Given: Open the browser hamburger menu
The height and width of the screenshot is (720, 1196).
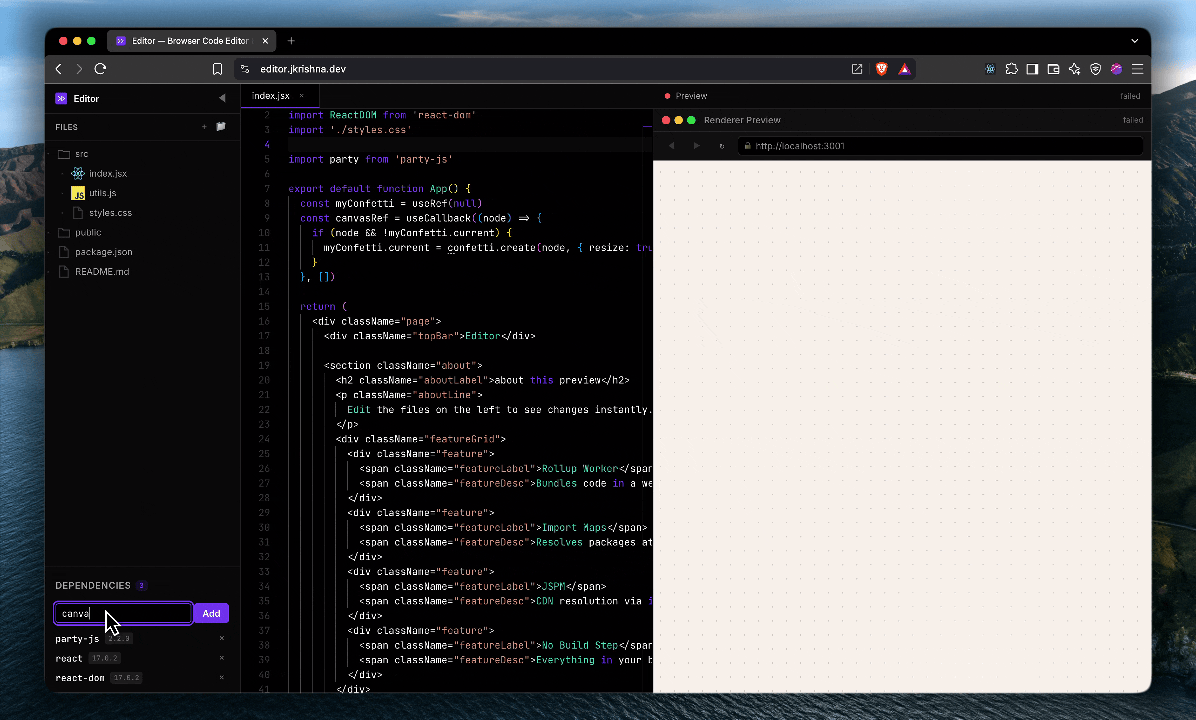Looking at the screenshot, I should [x=1137, y=69].
